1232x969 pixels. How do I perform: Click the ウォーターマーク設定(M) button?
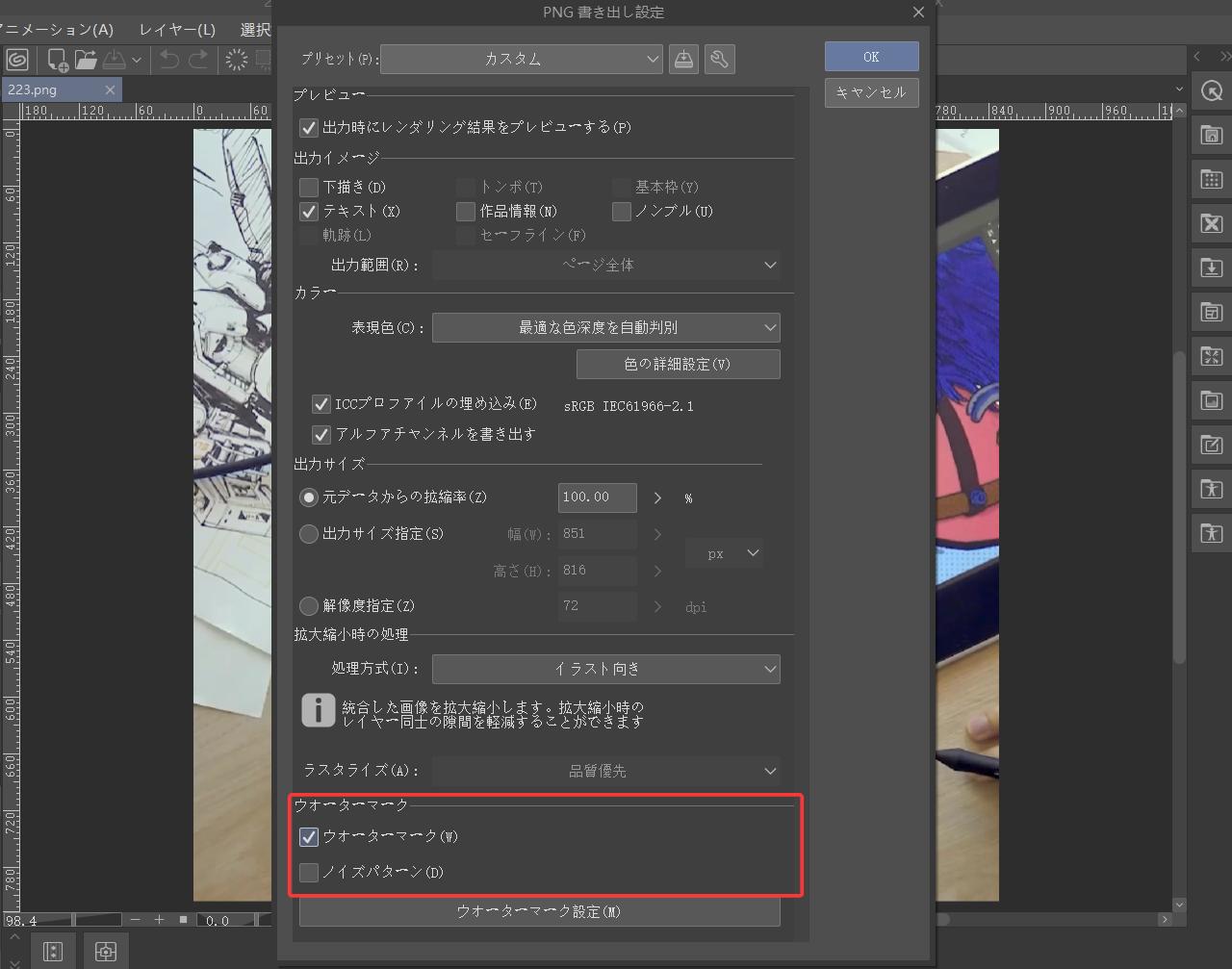(x=539, y=911)
